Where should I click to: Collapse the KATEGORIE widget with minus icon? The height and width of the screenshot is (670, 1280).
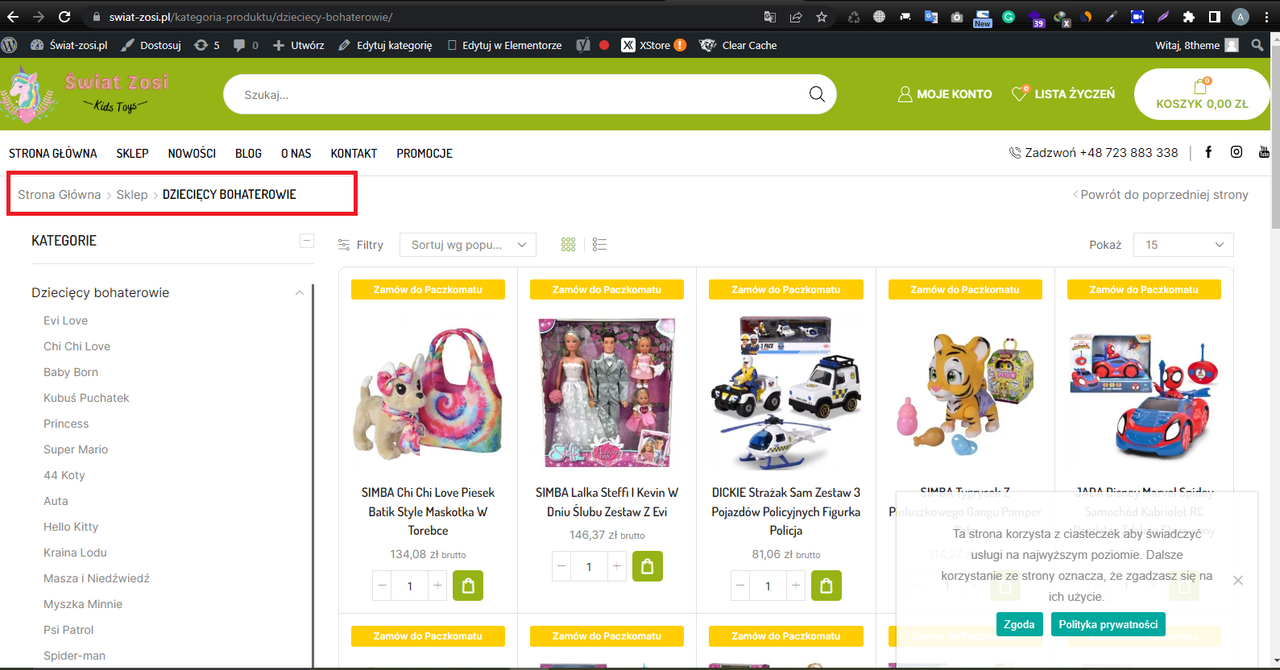307,241
